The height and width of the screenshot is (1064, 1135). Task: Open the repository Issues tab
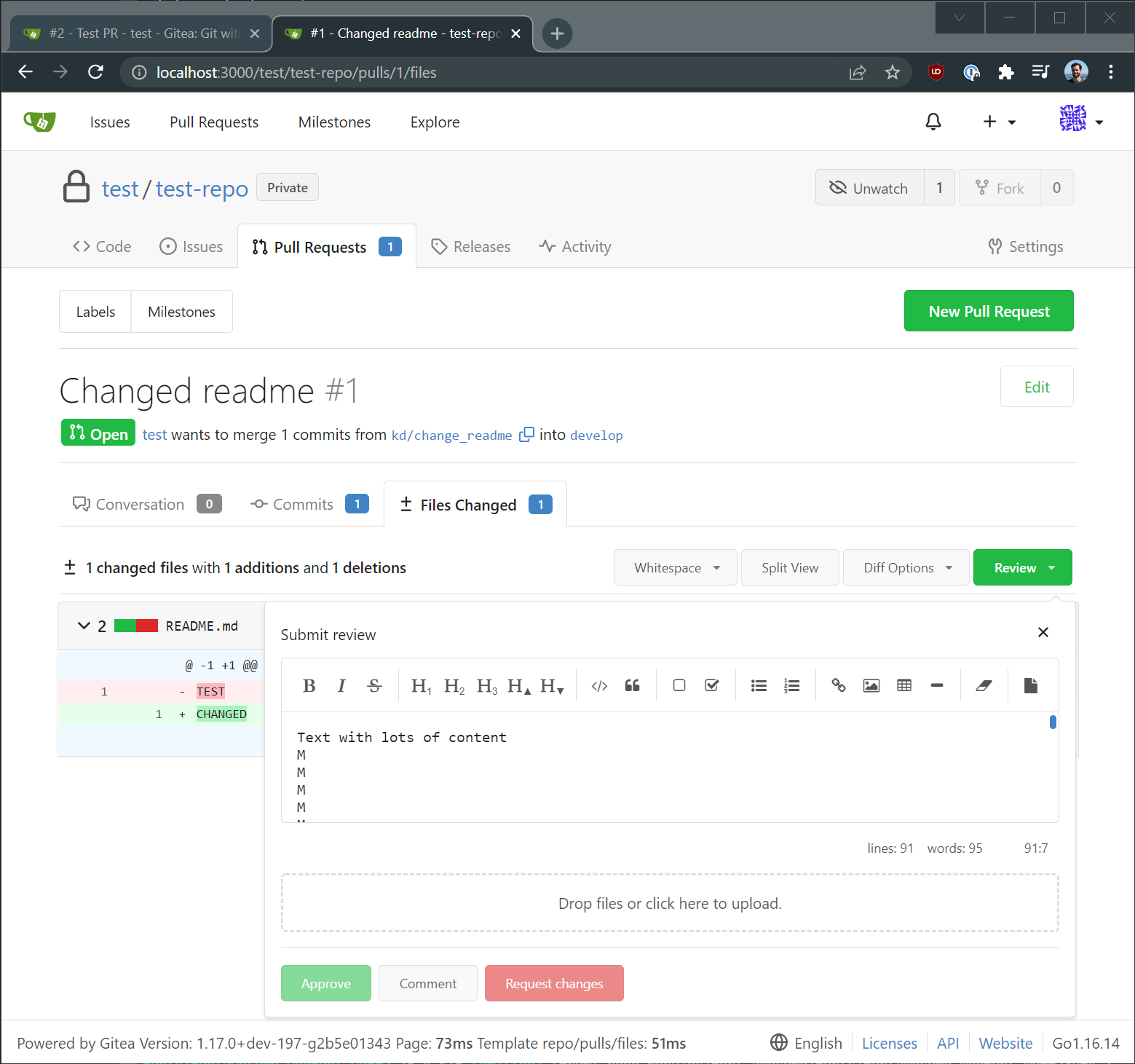[x=191, y=246]
